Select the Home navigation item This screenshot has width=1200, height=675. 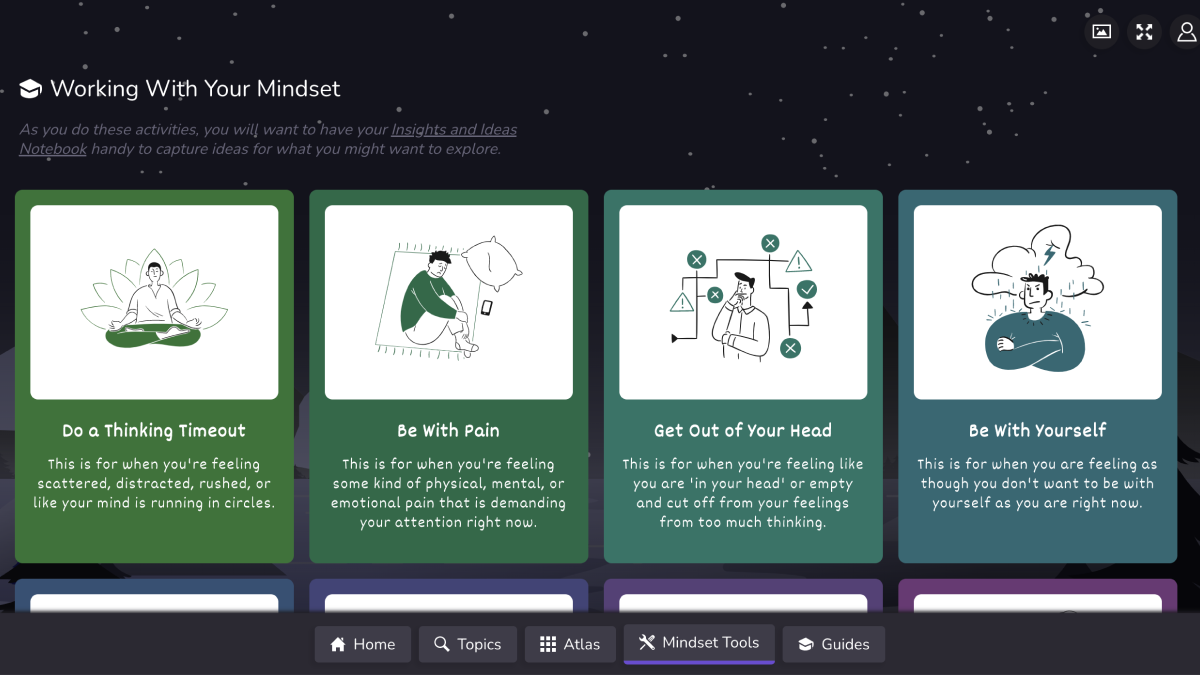[362, 644]
